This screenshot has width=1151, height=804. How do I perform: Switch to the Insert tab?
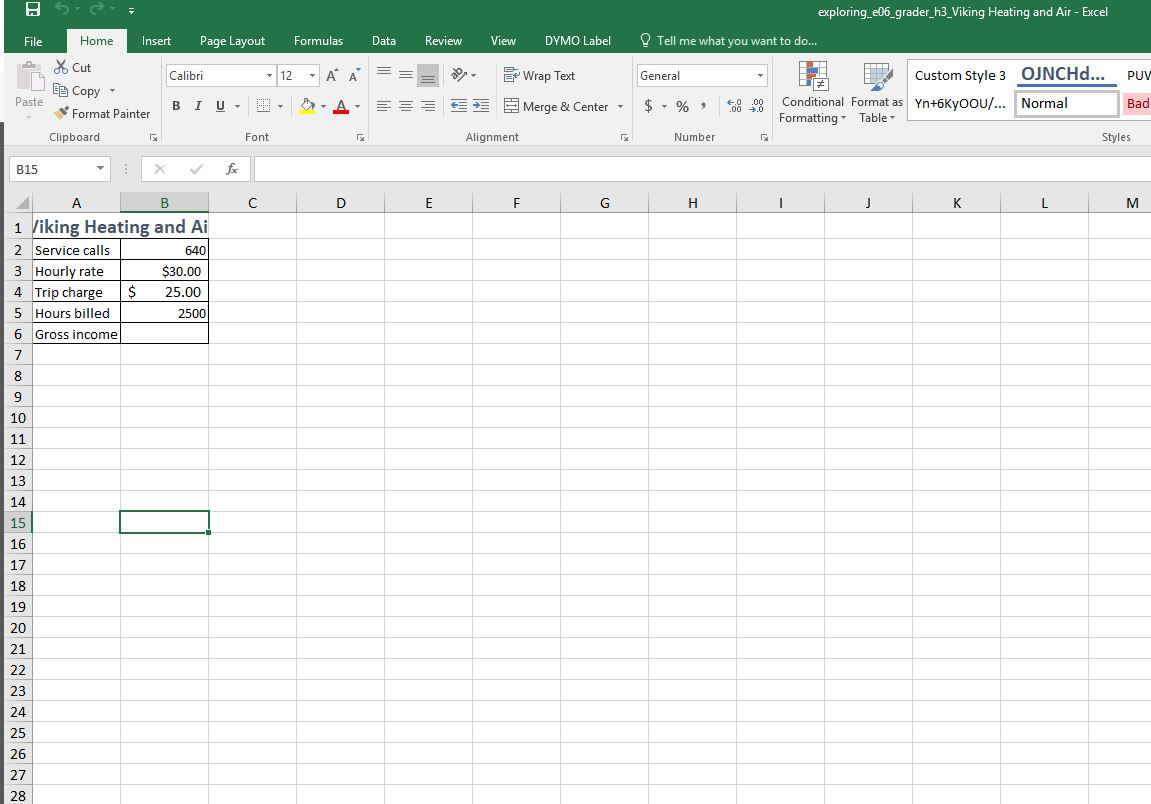[156, 41]
